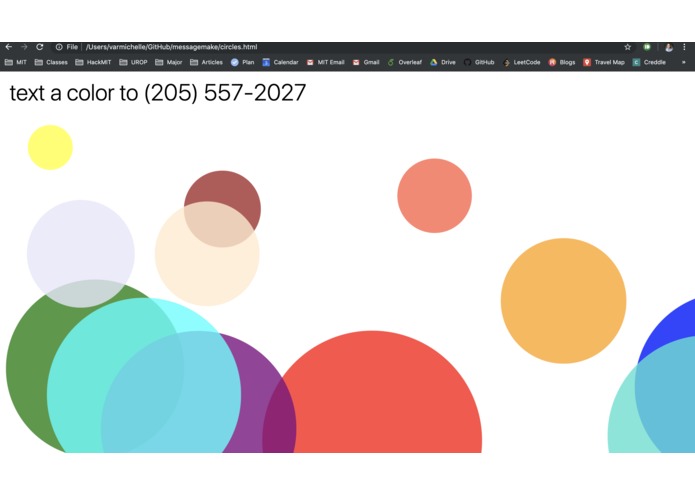Open the MIT bookmarks folder

click(x=16, y=62)
